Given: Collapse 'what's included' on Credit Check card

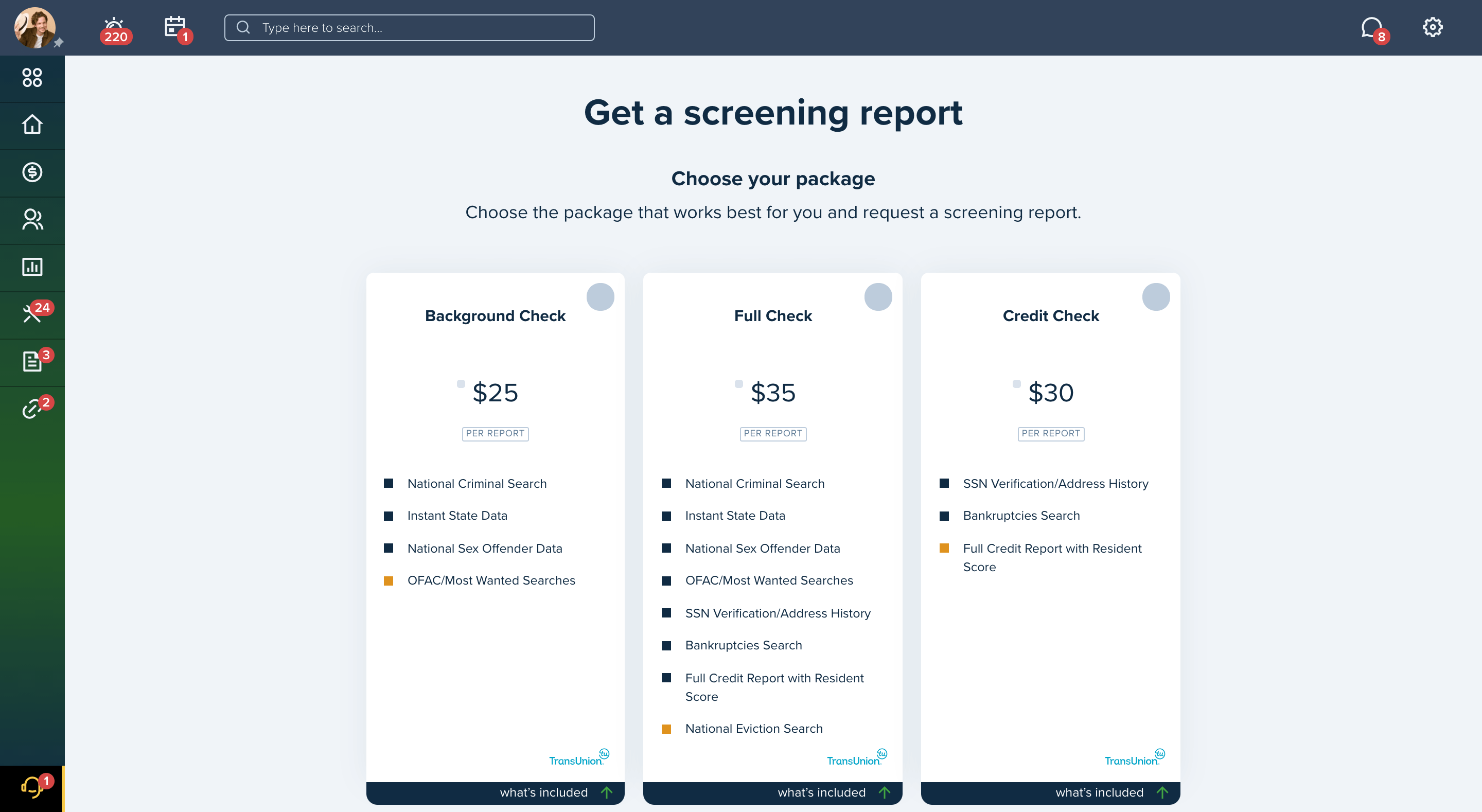Looking at the screenshot, I should 1050,792.
